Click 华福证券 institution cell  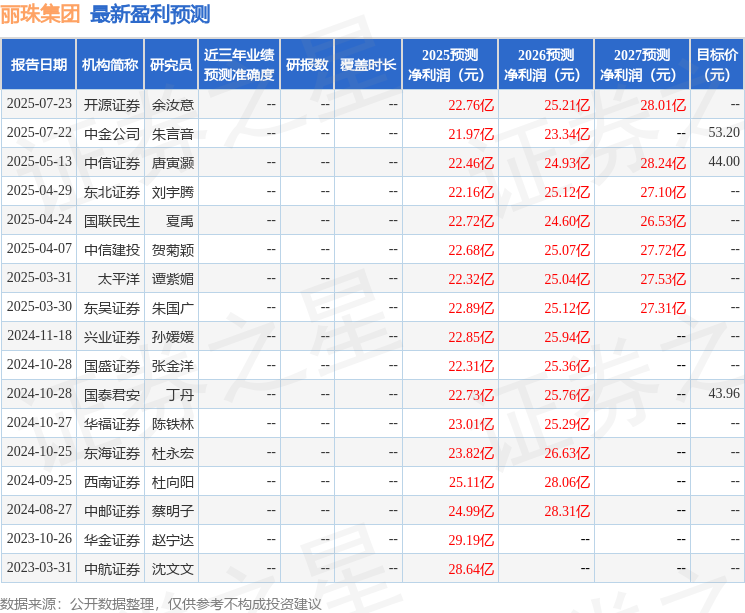112,424
